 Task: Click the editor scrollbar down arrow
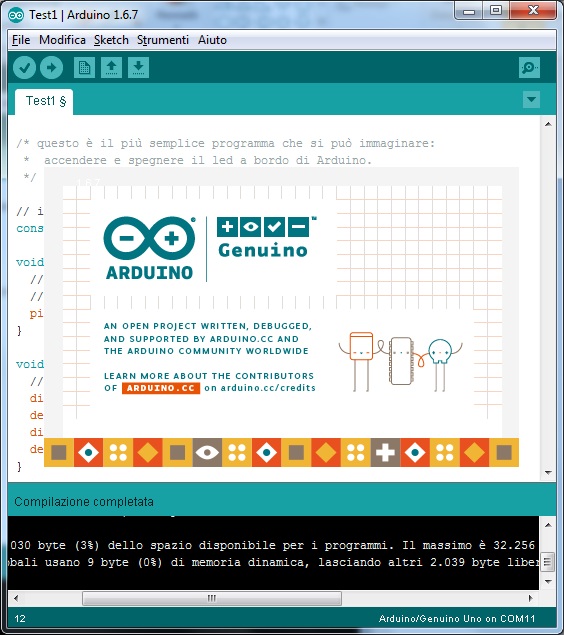pyautogui.click(x=548, y=472)
